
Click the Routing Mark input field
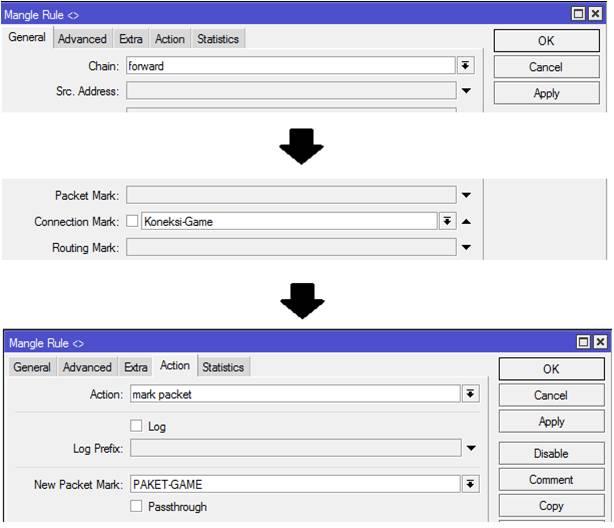pos(291,247)
